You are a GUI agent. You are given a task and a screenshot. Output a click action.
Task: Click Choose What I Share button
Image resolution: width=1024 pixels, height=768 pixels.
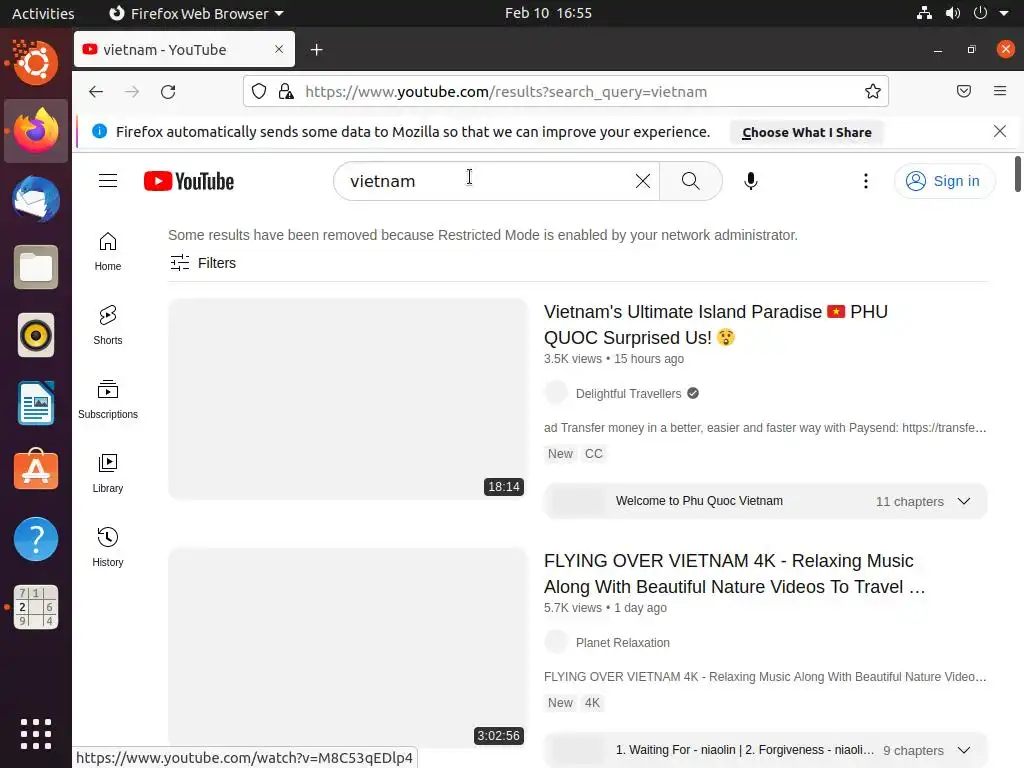click(x=807, y=132)
